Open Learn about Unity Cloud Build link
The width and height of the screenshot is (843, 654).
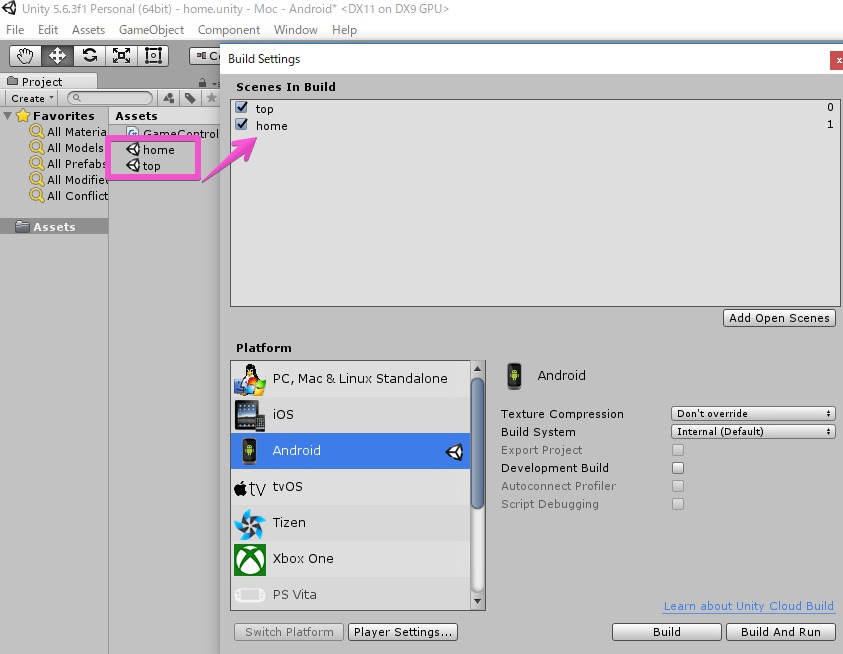coord(748,607)
